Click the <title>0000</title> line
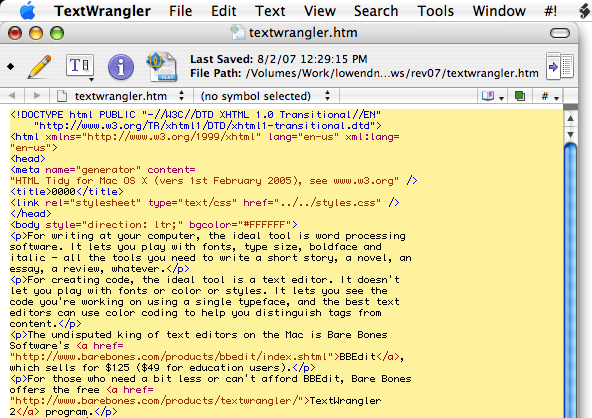The image size is (592, 418). [67, 191]
